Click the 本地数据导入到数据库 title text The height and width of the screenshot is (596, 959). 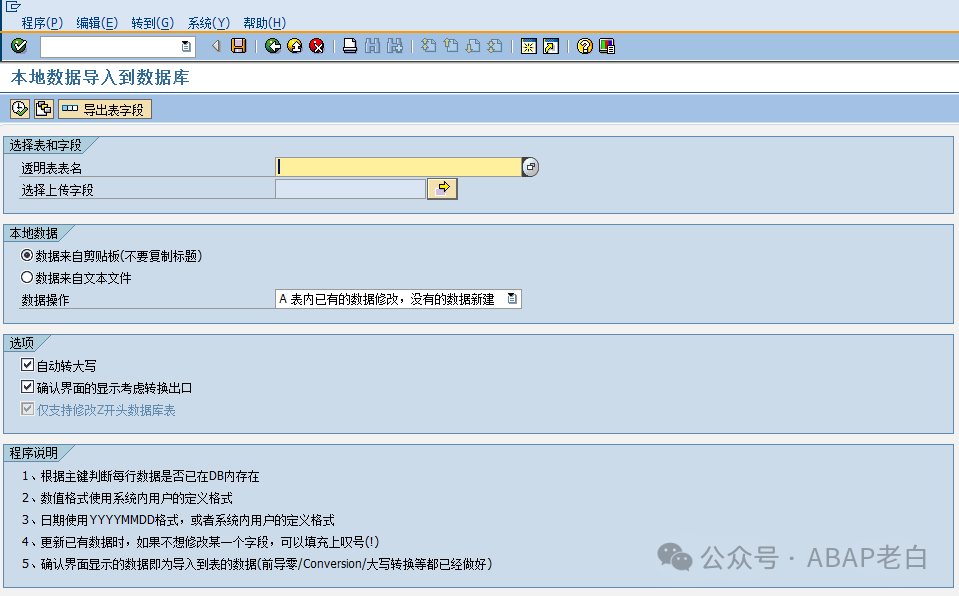(x=100, y=77)
